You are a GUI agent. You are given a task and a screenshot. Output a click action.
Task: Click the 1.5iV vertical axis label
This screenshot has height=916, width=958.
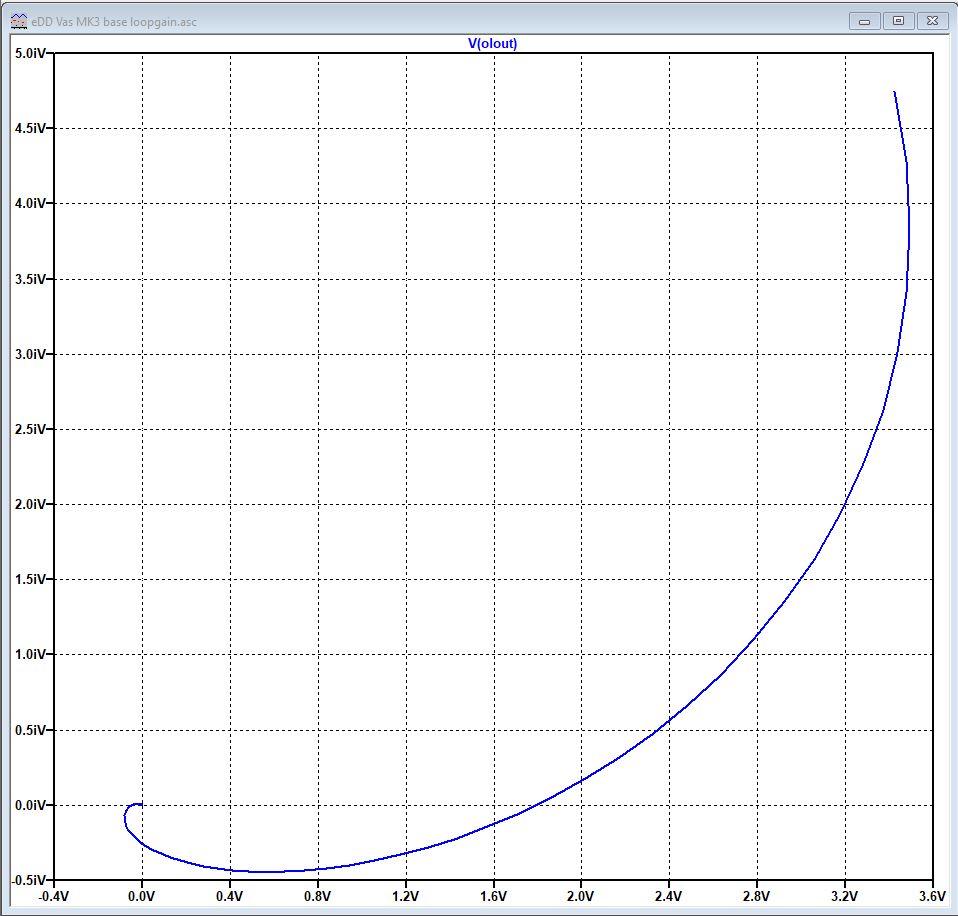30,579
